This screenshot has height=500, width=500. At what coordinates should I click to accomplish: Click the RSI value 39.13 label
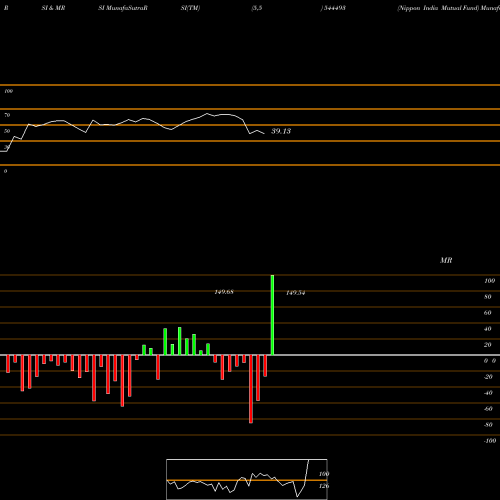(x=281, y=131)
